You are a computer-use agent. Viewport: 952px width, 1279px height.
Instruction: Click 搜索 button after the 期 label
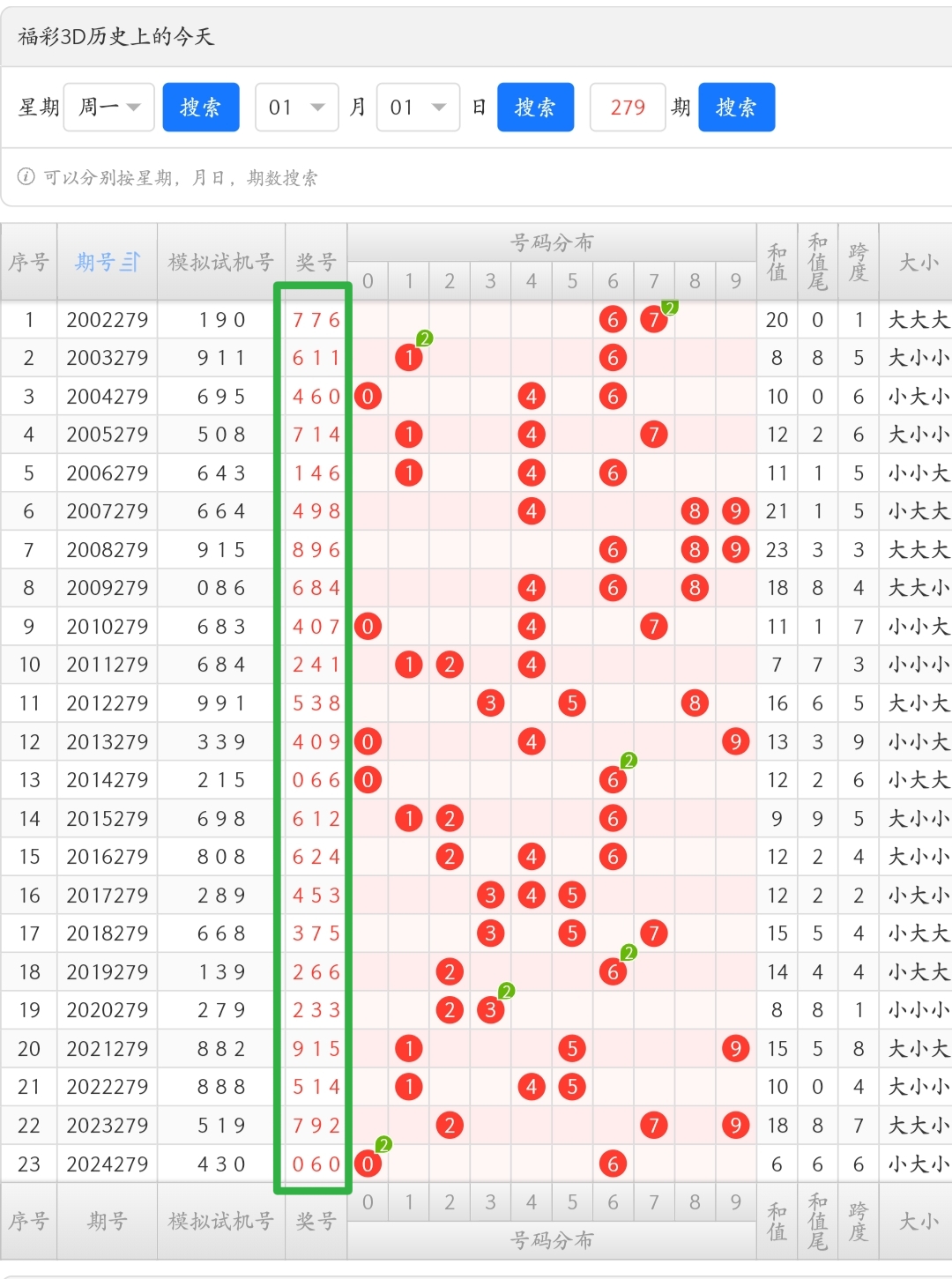coord(736,107)
